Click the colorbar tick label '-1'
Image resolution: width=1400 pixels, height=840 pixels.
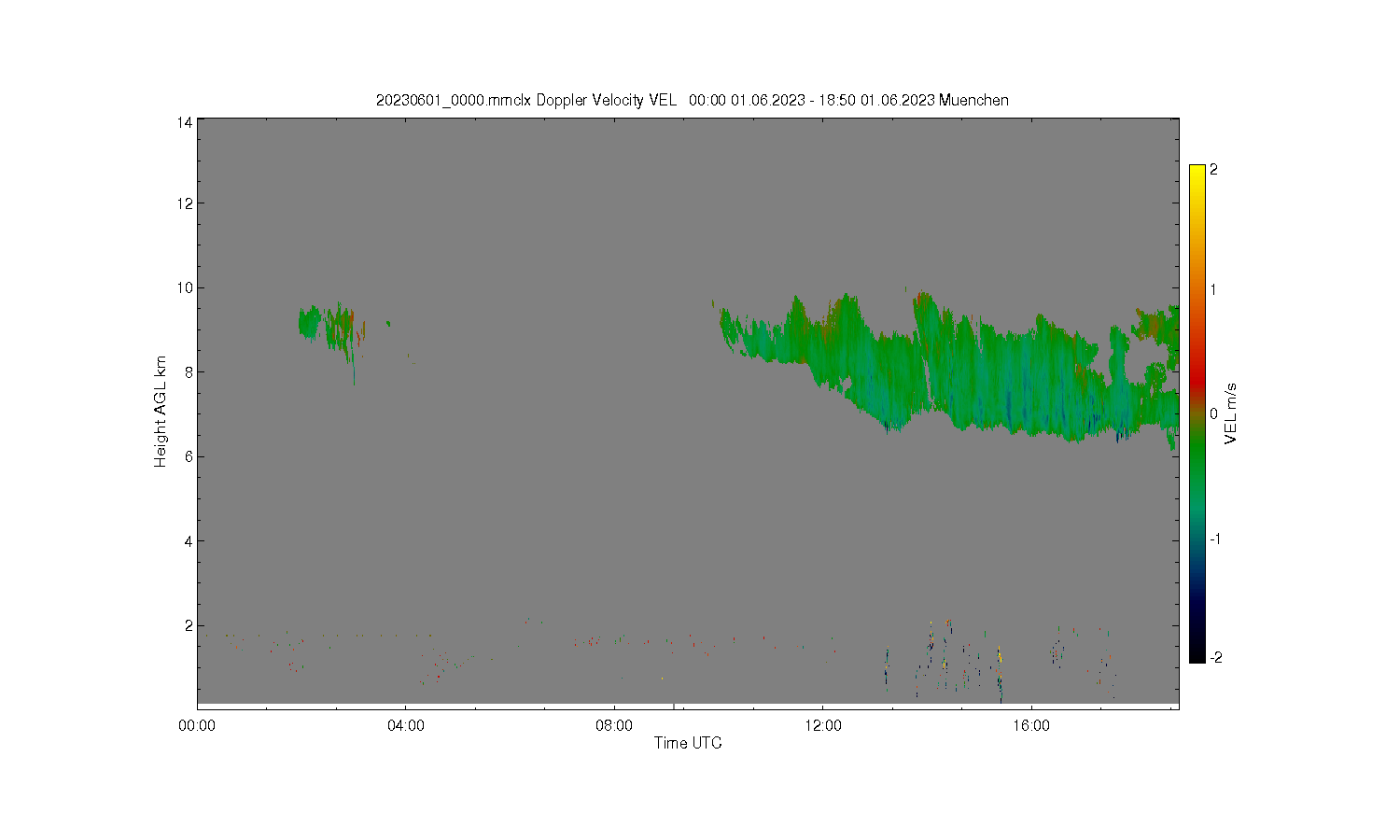[1216, 539]
